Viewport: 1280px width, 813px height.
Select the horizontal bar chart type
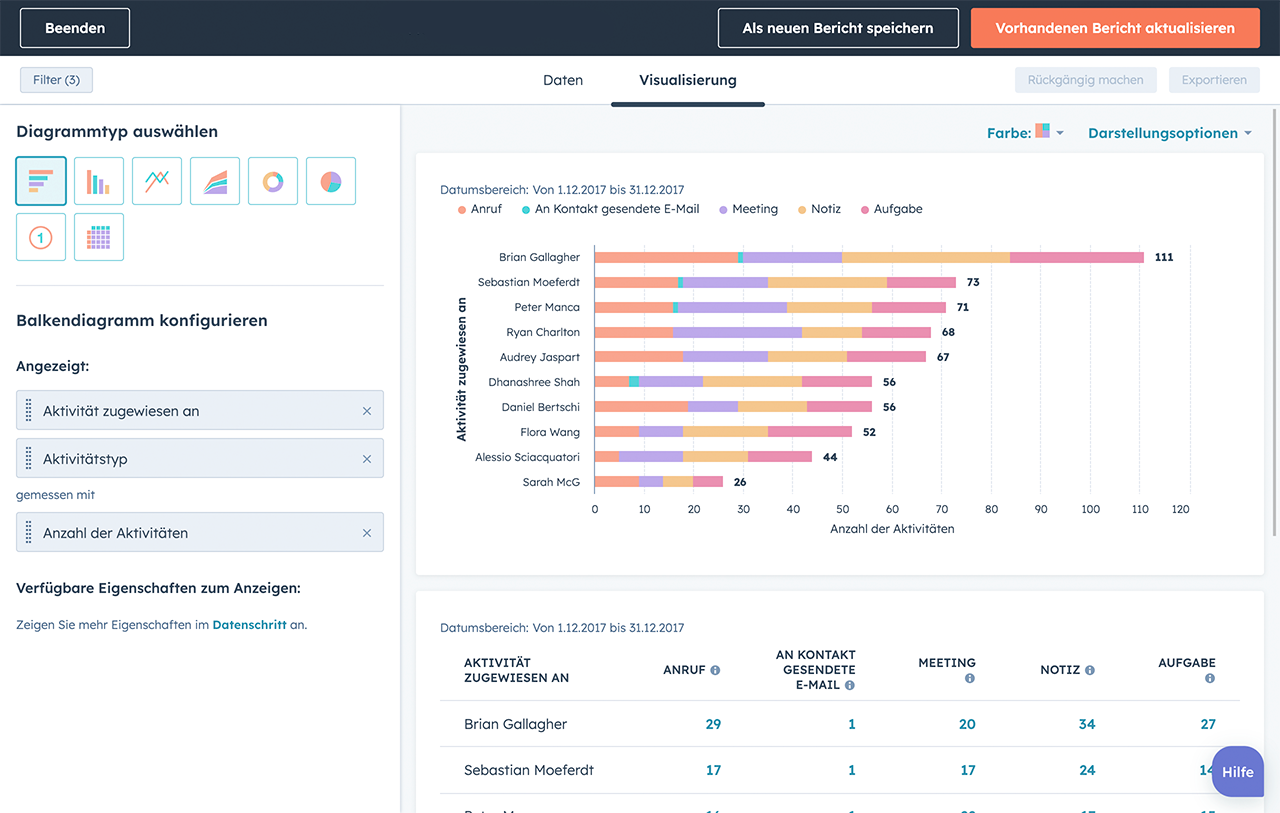(x=40, y=181)
